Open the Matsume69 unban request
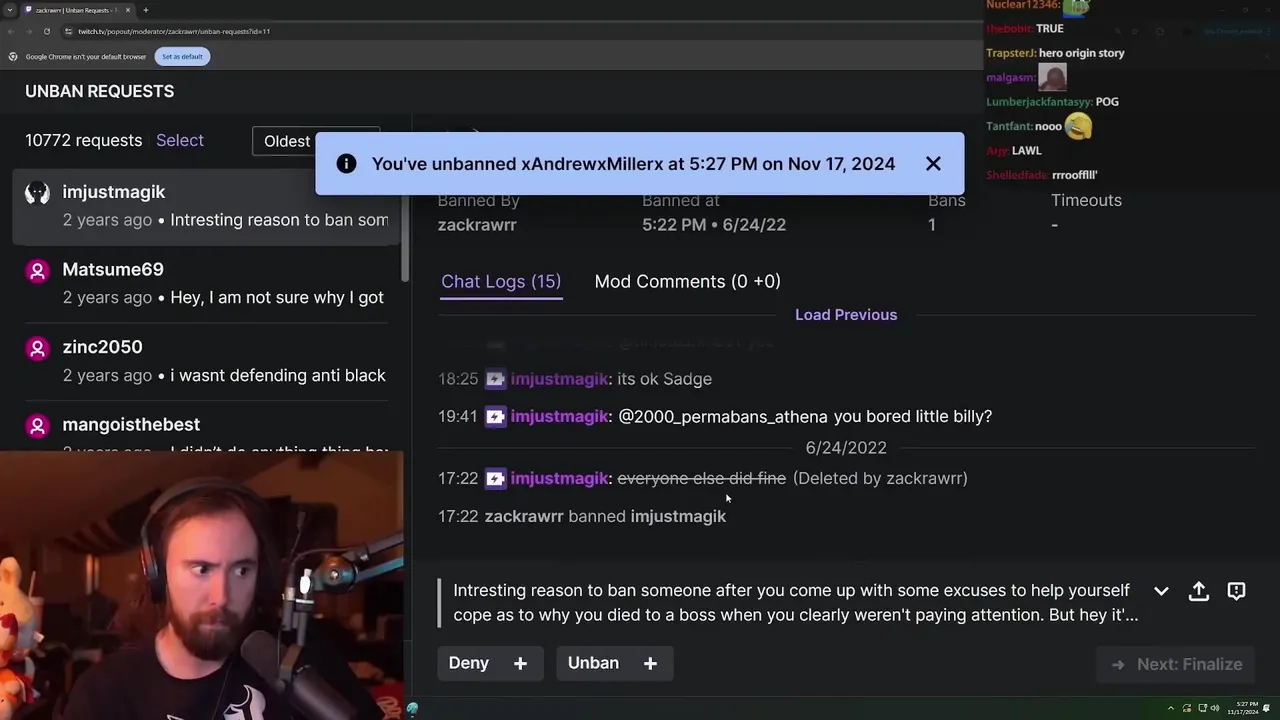Screen dimensions: 1280x720 [x=206, y=283]
